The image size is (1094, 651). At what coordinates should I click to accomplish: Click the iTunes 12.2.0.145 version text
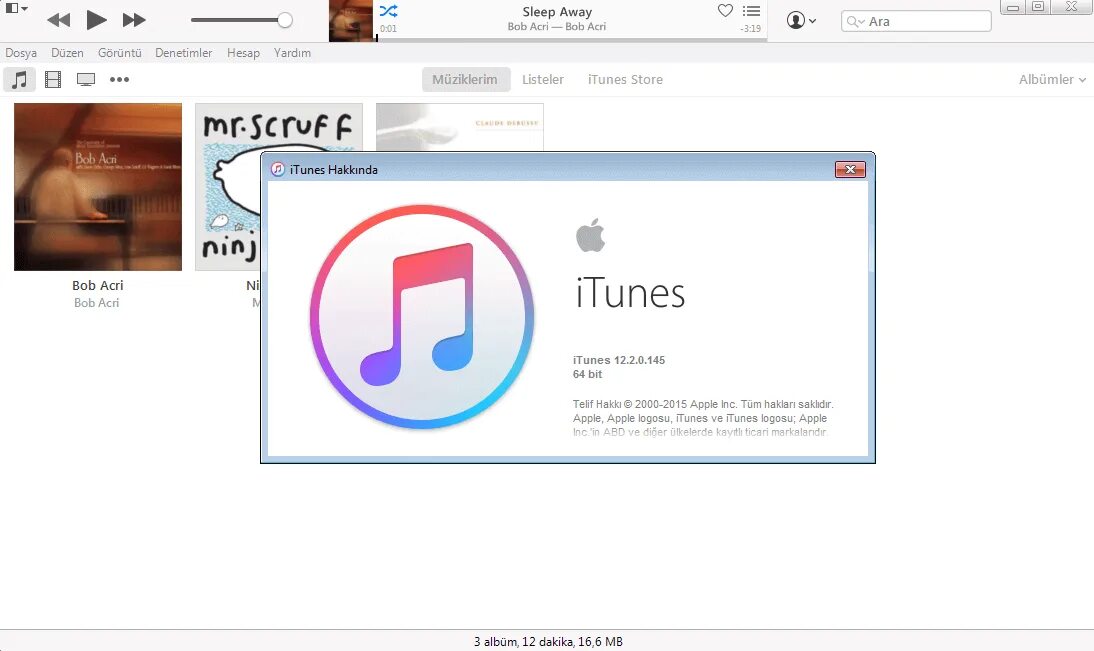point(619,360)
